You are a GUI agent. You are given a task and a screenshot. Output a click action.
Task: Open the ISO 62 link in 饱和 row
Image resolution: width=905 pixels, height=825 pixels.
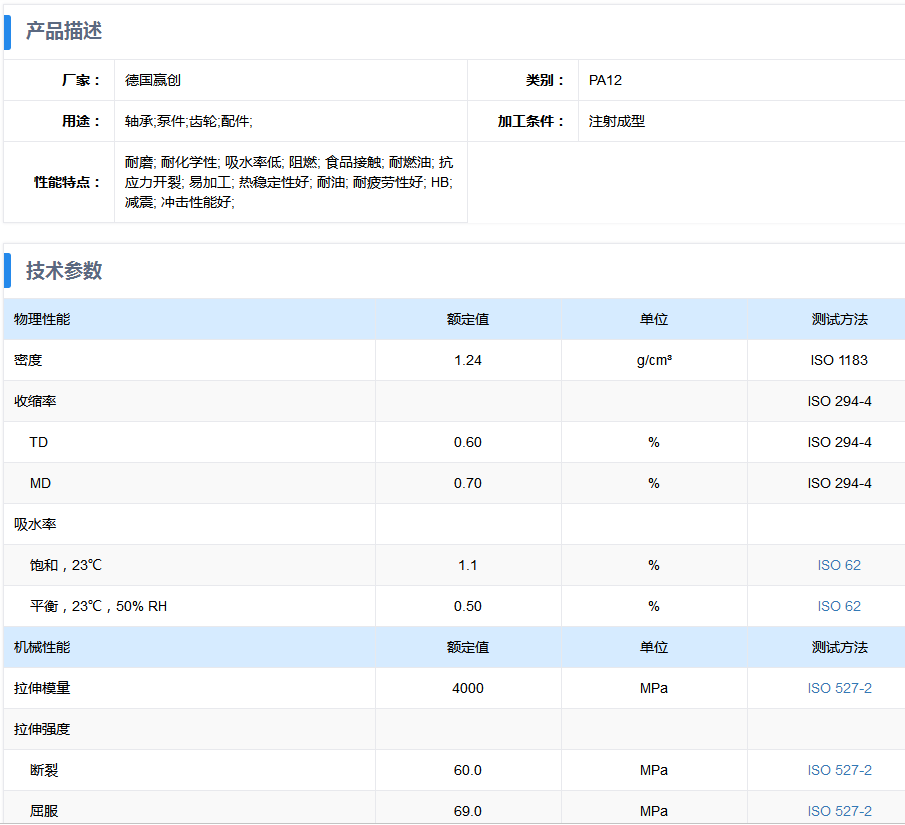coord(838,565)
